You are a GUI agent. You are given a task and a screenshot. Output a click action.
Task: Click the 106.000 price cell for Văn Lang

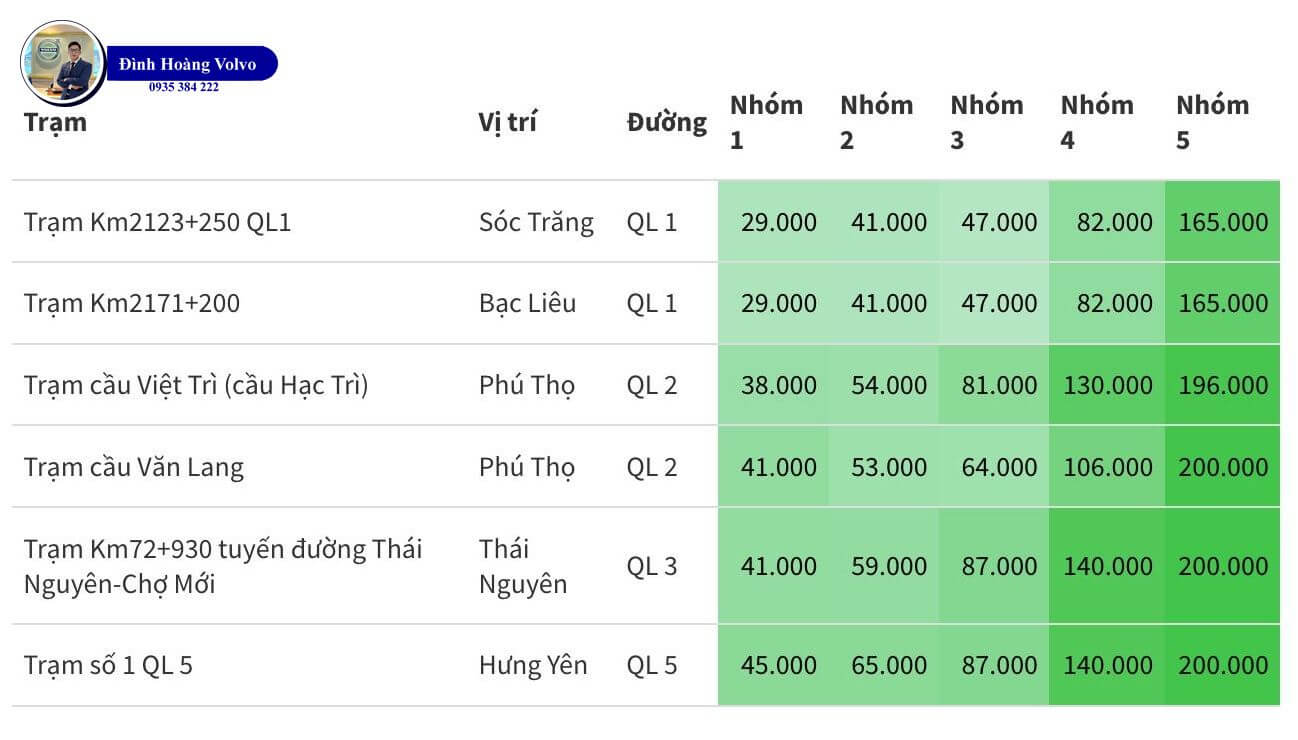[1107, 467]
